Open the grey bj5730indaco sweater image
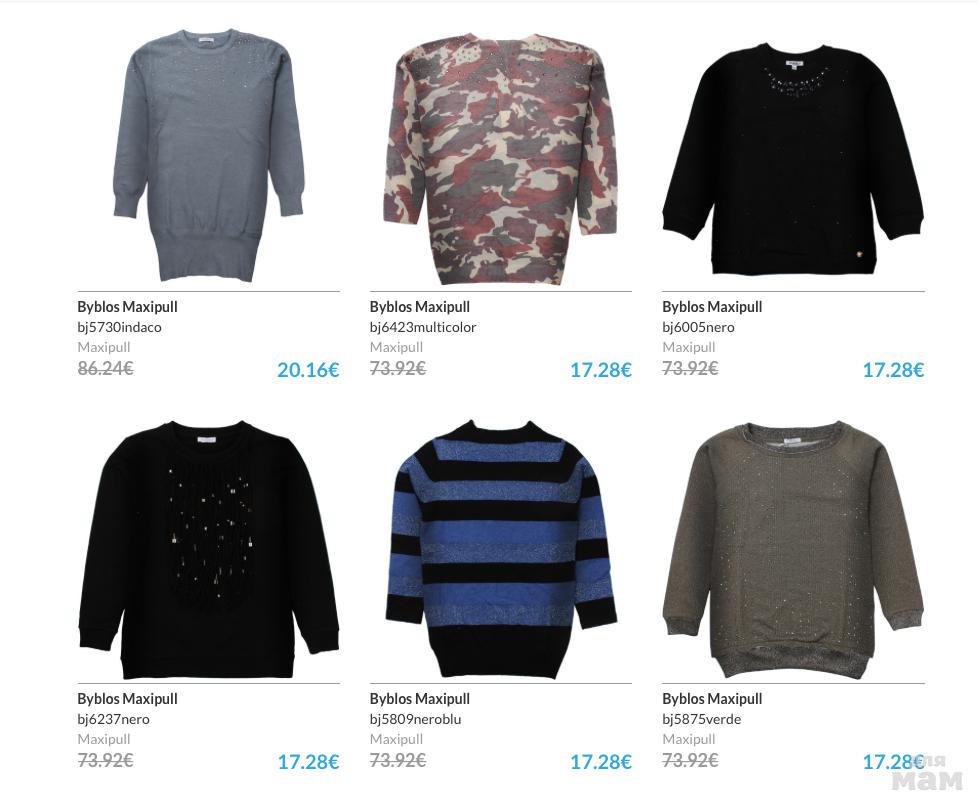The width and height of the screenshot is (978, 805). [208, 156]
